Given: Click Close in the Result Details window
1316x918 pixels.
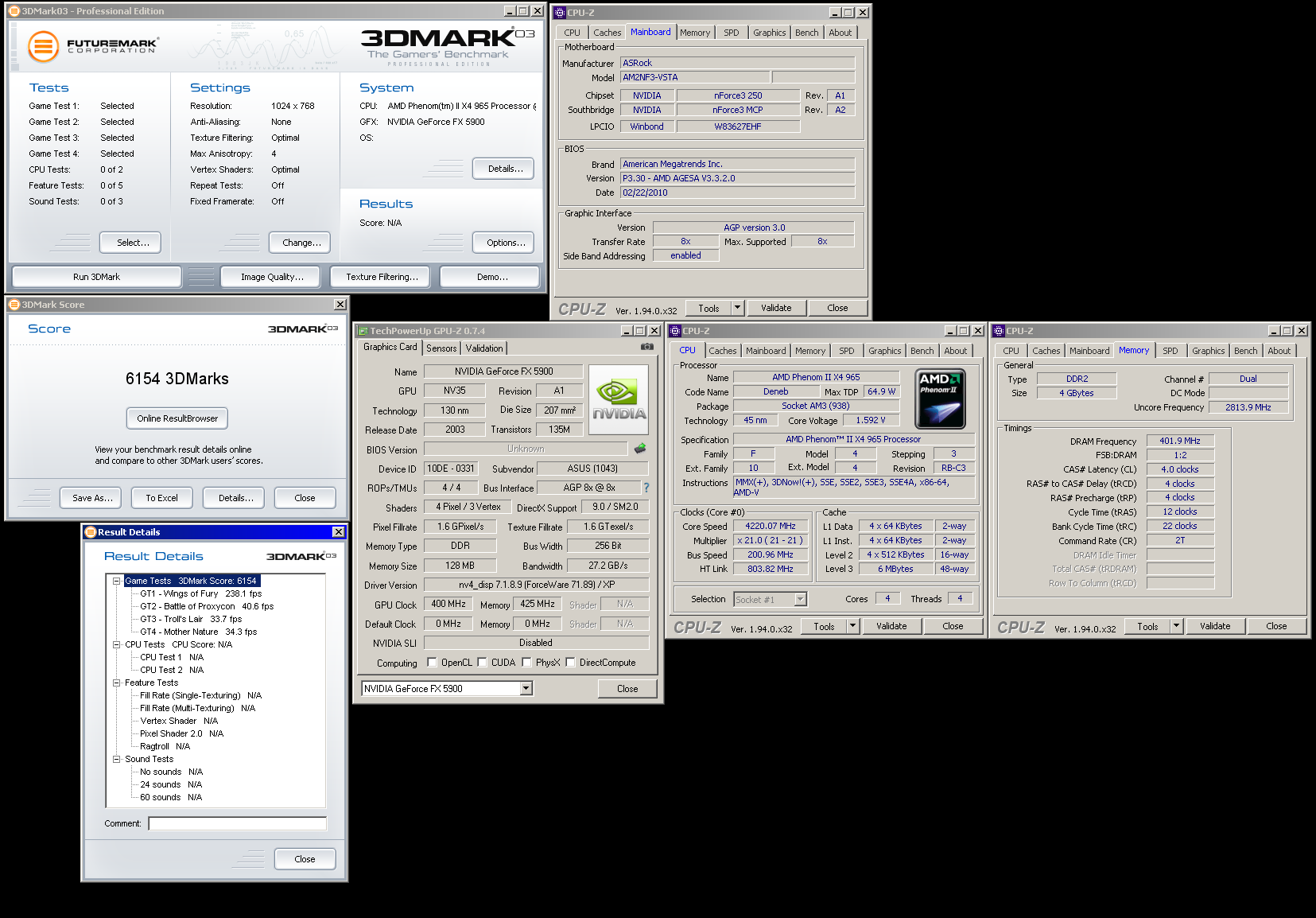Looking at the screenshot, I should (x=305, y=859).
